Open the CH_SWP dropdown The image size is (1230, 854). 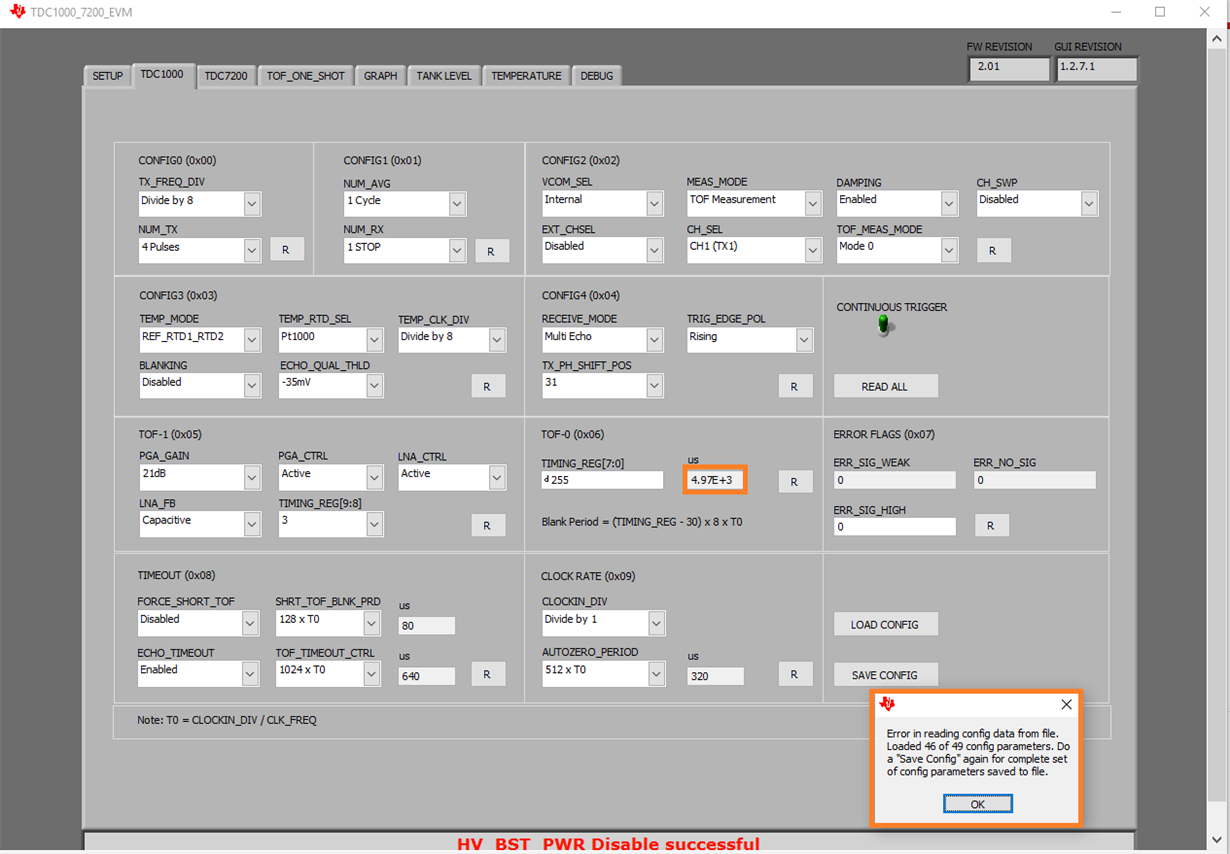click(1089, 204)
